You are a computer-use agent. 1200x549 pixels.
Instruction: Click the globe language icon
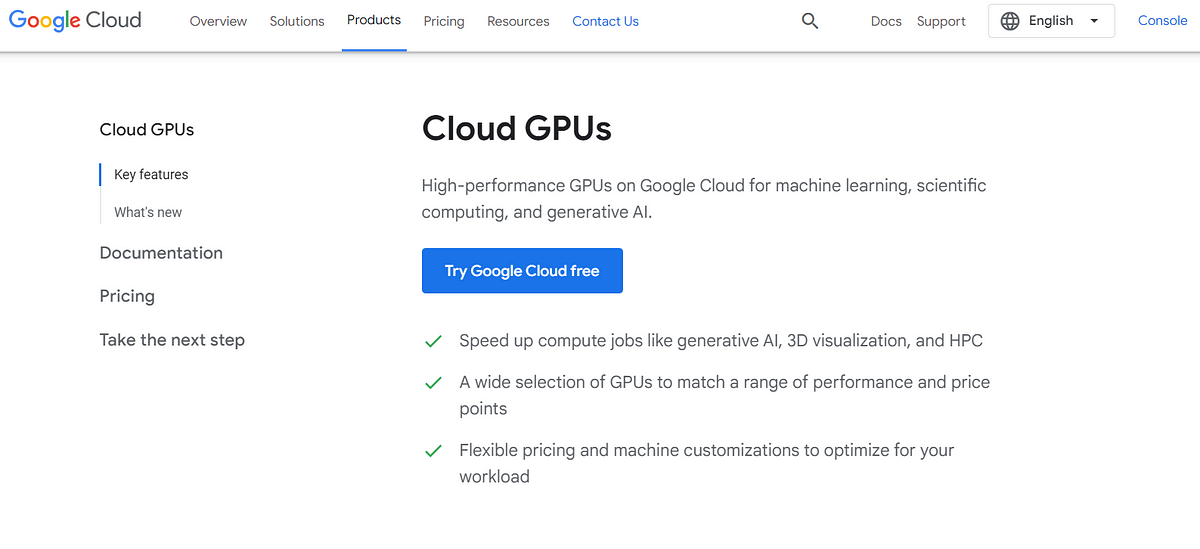pyautogui.click(x=1010, y=21)
